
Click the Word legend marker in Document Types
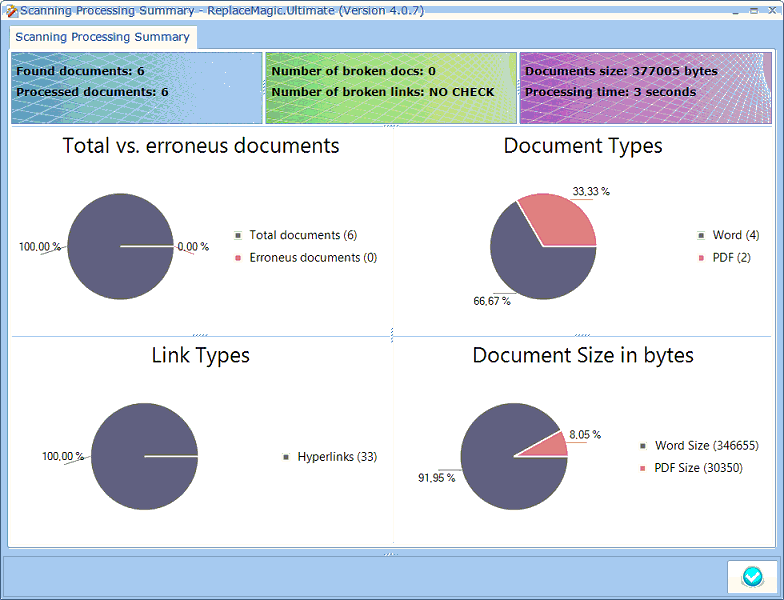(701, 236)
